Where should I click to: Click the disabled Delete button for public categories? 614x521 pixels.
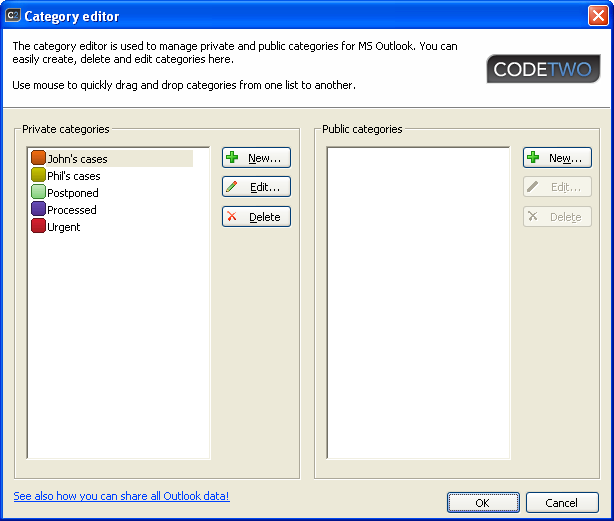[557, 217]
